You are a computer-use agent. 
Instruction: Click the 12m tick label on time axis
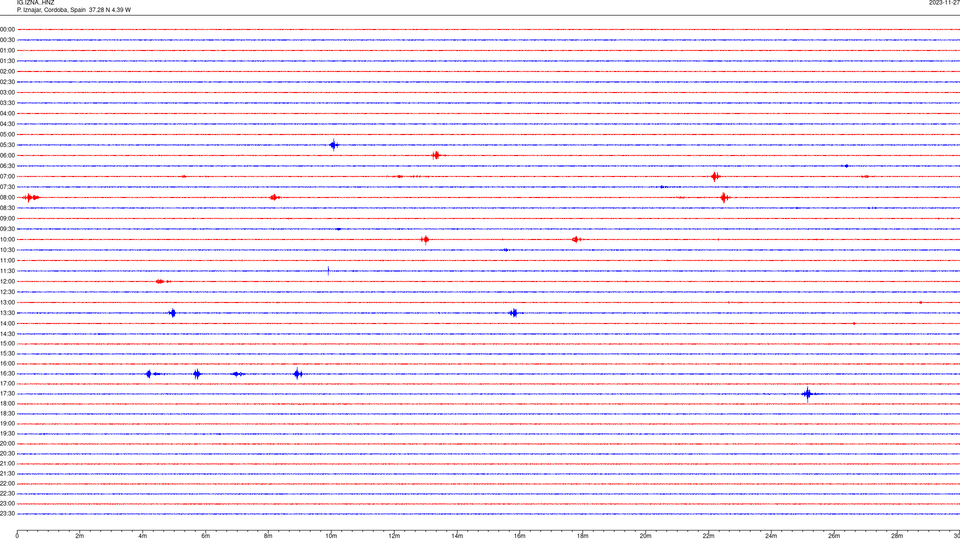tap(394, 536)
